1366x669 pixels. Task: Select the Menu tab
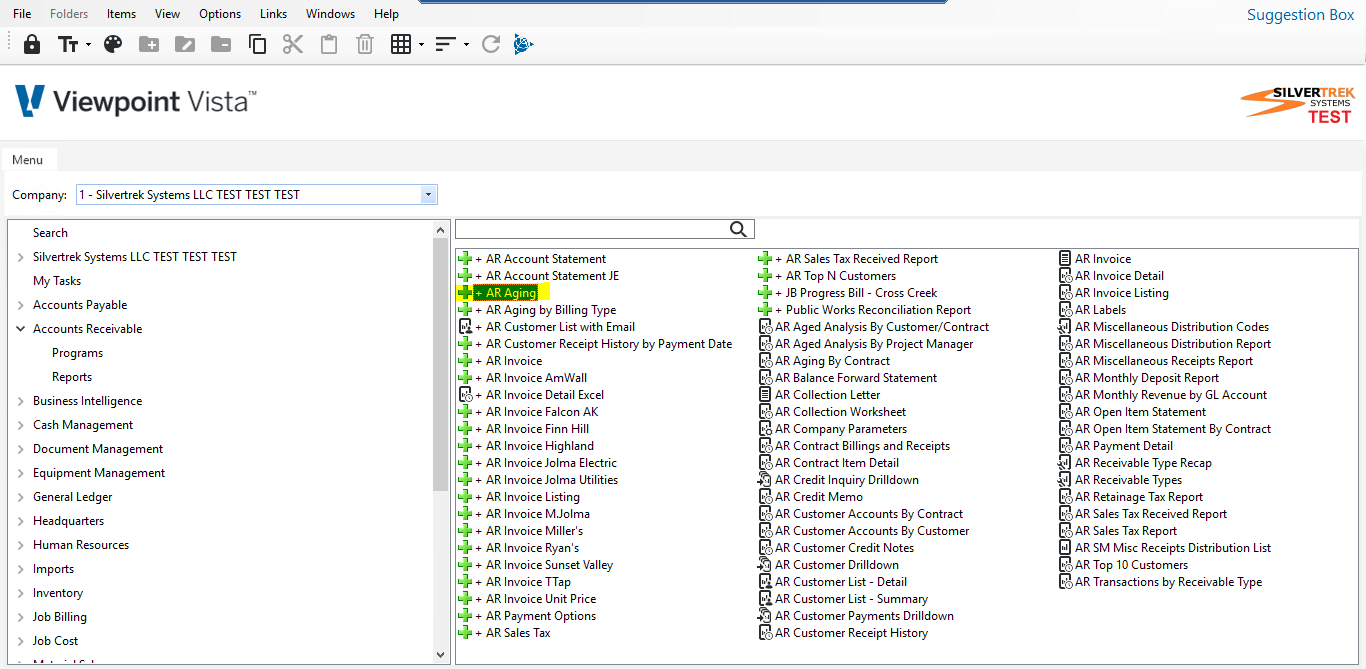coord(28,160)
